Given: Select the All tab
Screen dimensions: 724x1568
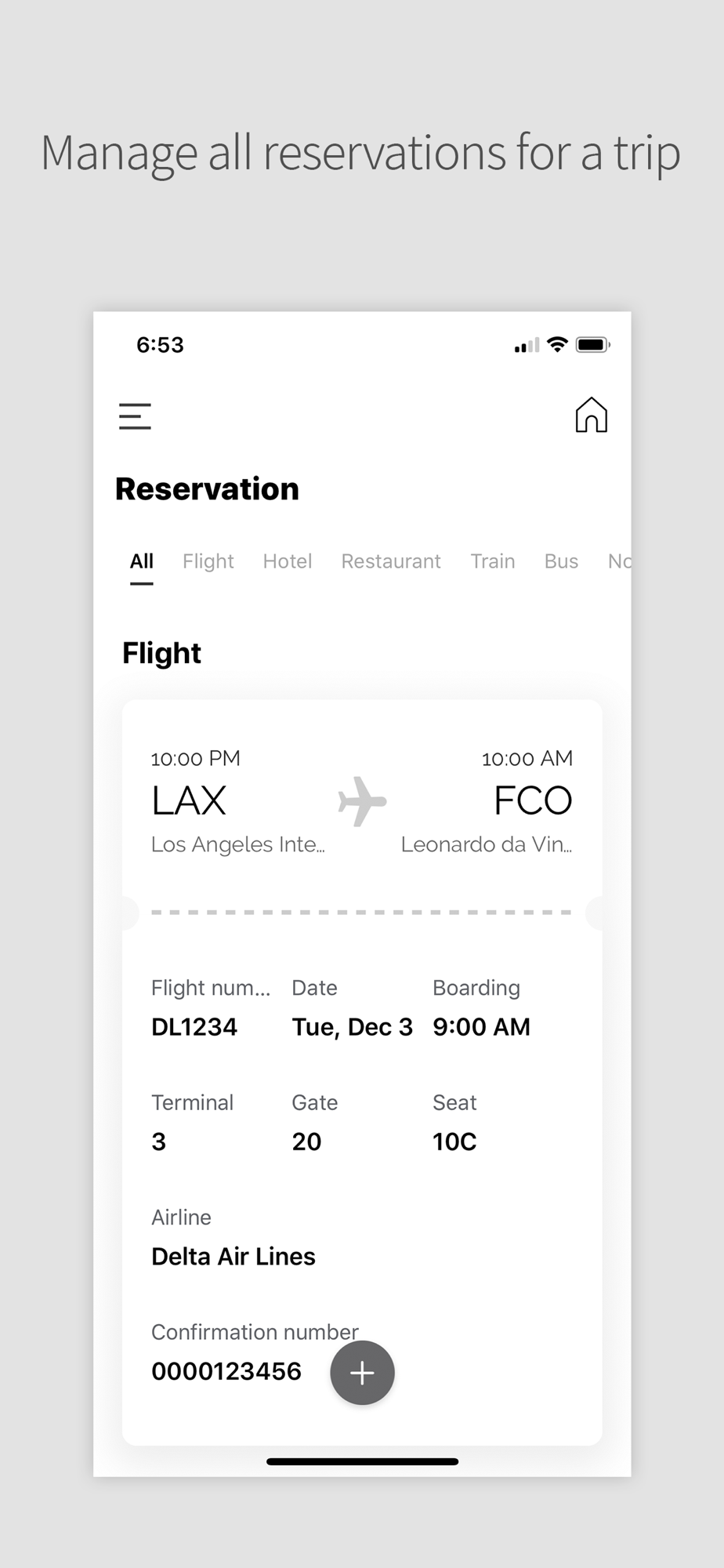Looking at the screenshot, I should tap(142, 561).
